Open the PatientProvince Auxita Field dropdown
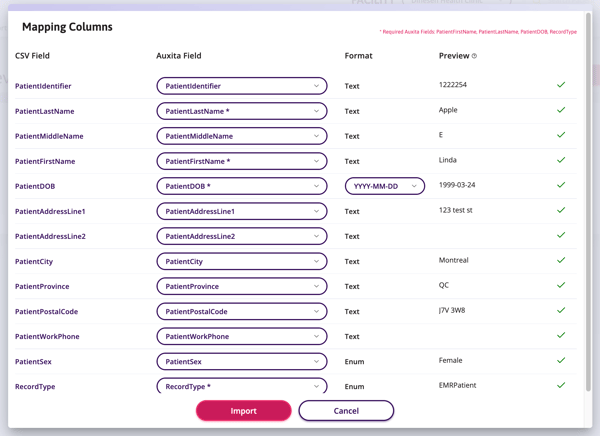Screen dimensions: 600x436 point(242,286)
